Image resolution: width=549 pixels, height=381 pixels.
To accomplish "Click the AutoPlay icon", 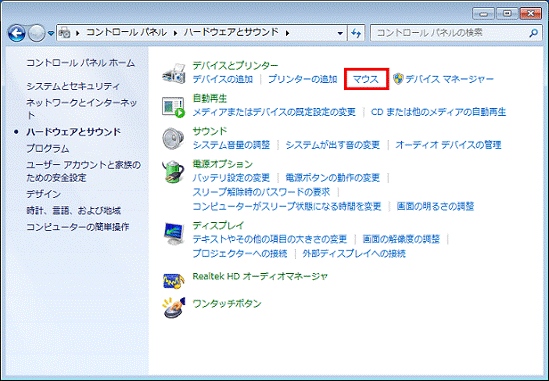I will (x=174, y=107).
